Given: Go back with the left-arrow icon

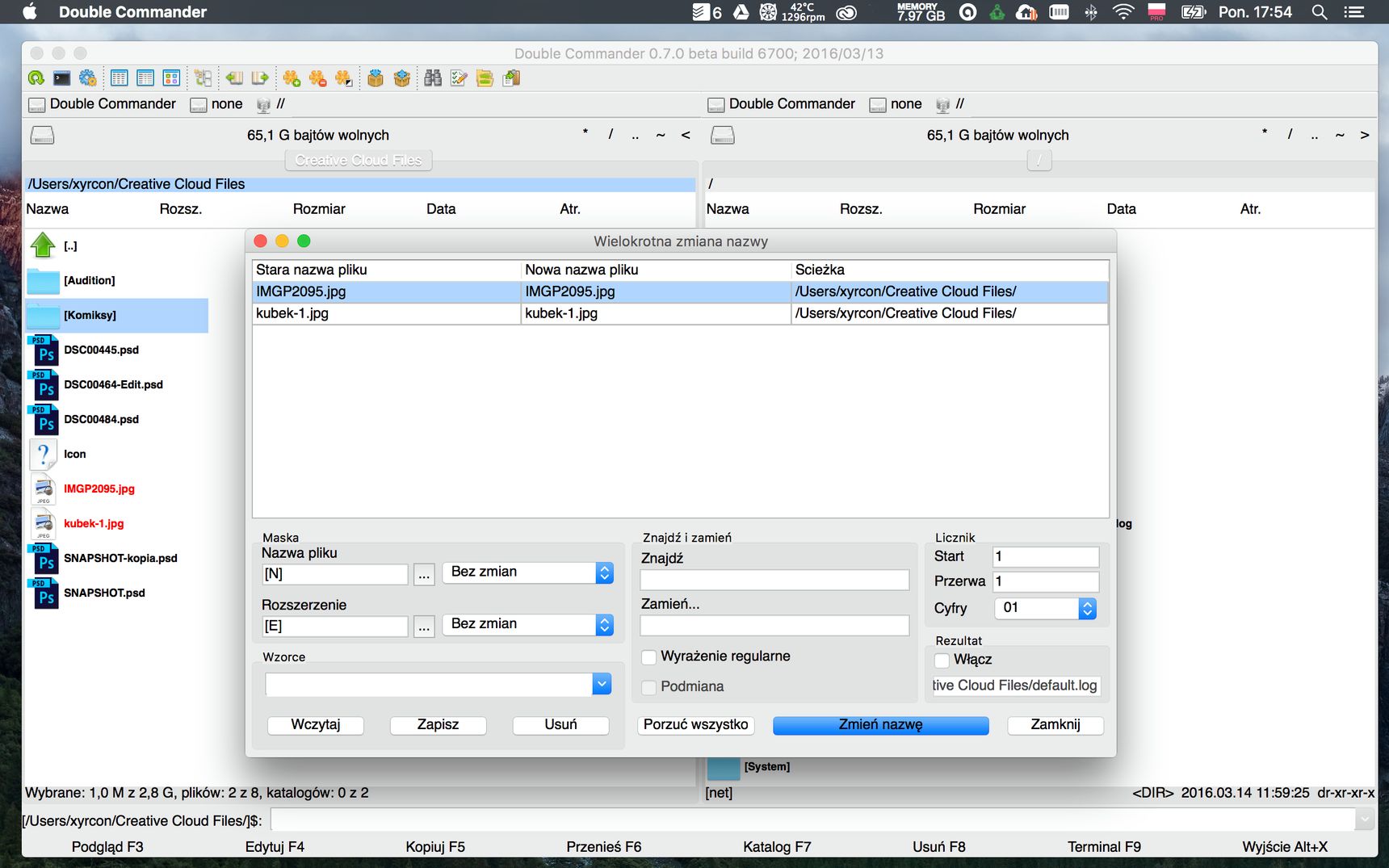Looking at the screenshot, I should (234, 78).
